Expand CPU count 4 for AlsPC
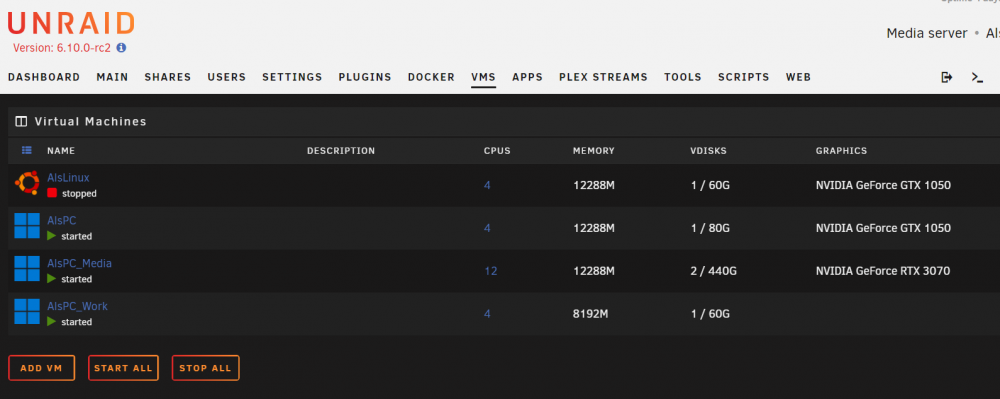Screen dimensions: 1000x399 487,228
